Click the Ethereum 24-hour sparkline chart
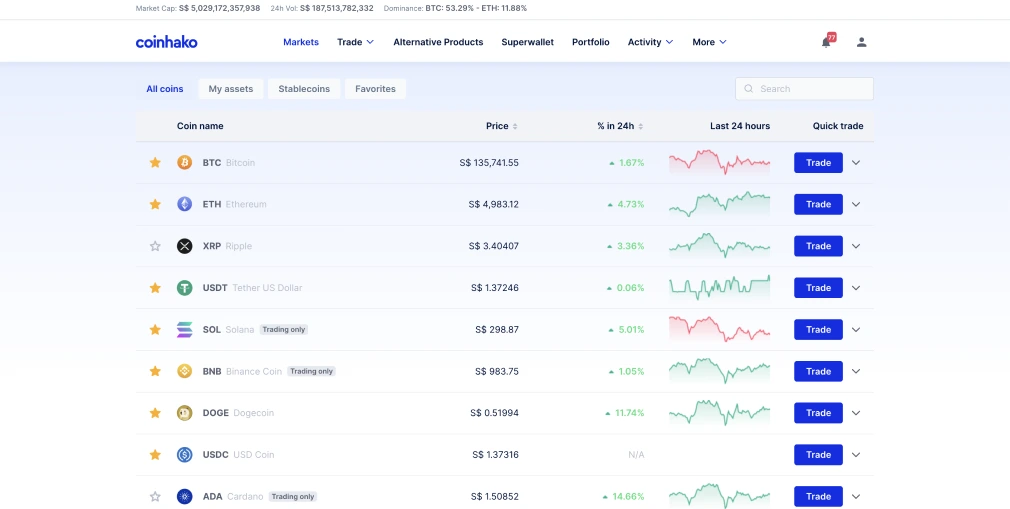This screenshot has height=509, width=1010. click(x=719, y=204)
